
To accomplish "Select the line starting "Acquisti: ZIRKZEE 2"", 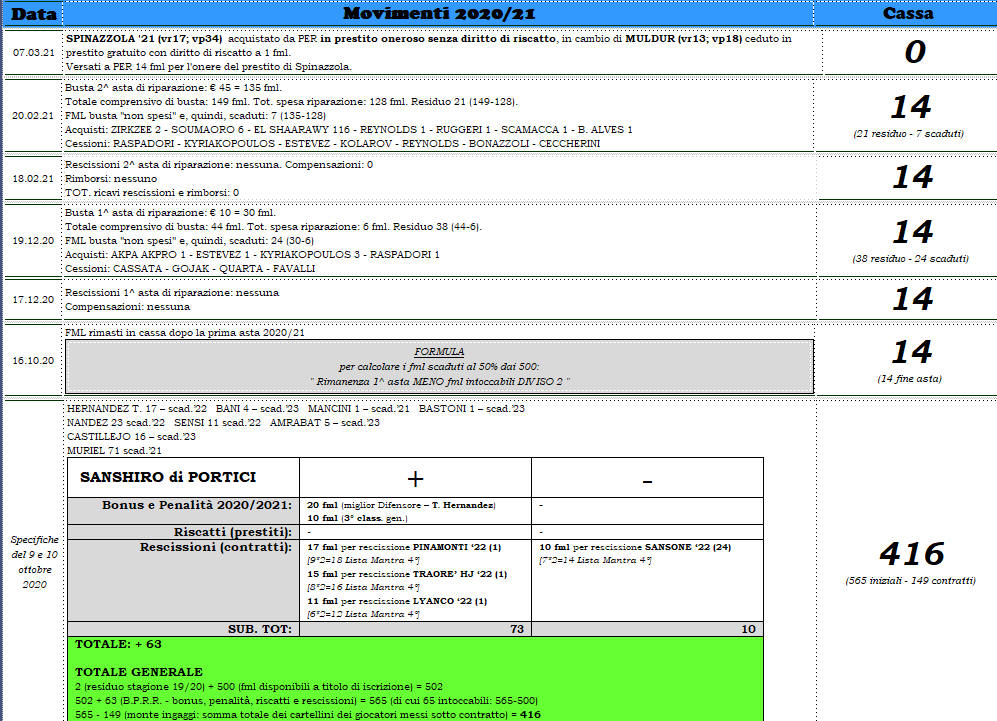I will tap(348, 130).
